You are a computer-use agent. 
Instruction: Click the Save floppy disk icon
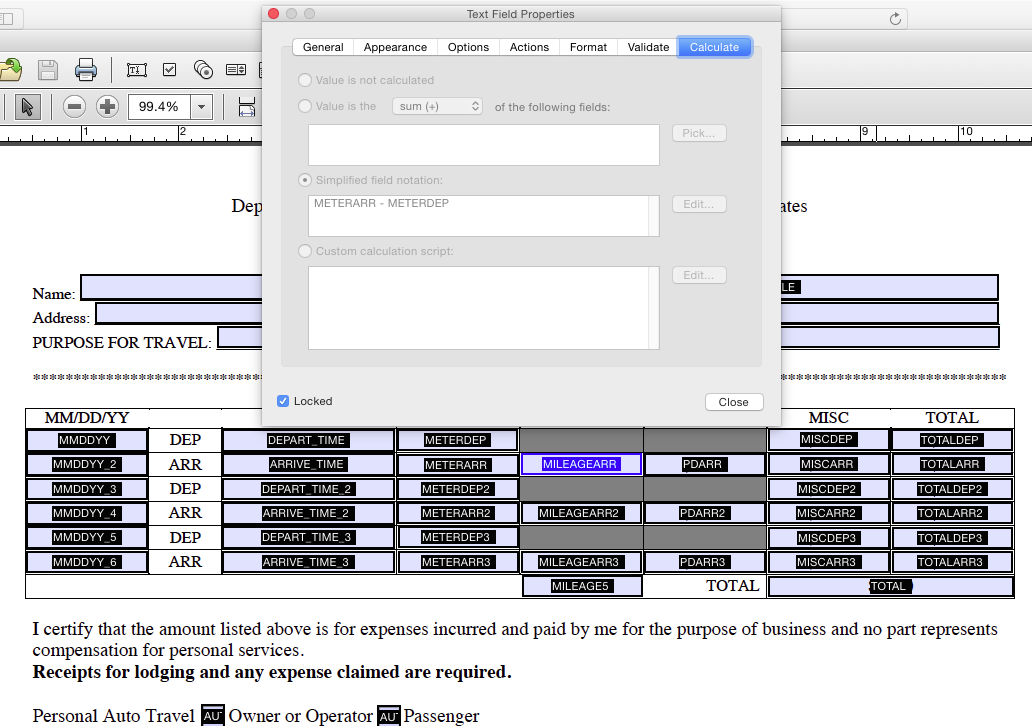pos(47,70)
